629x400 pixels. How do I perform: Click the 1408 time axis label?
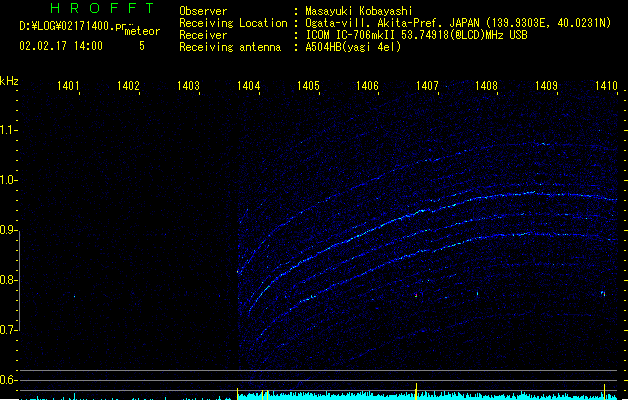(486, 86)
